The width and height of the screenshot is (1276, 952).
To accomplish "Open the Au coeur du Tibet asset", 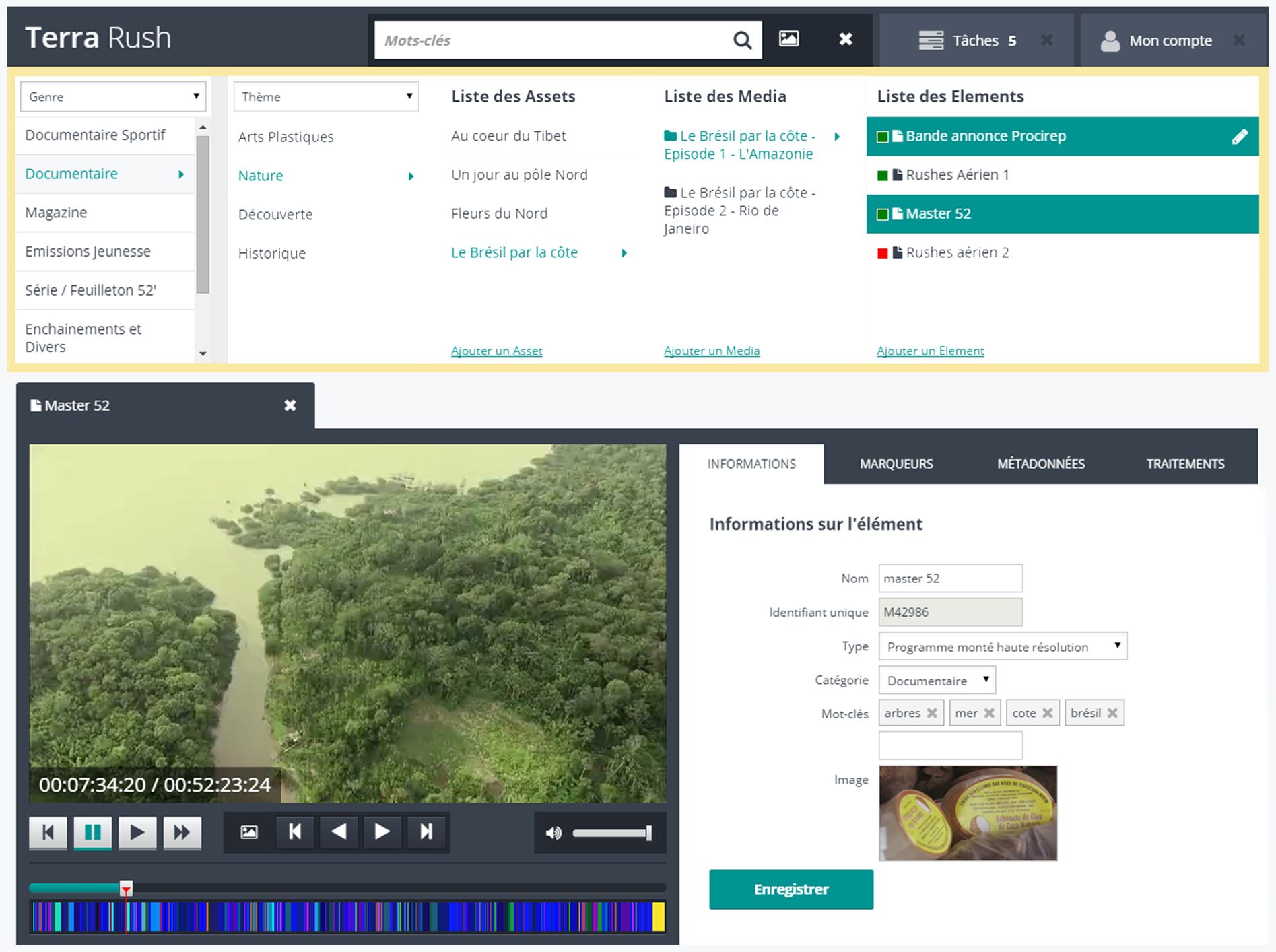I will coord(508,136).
